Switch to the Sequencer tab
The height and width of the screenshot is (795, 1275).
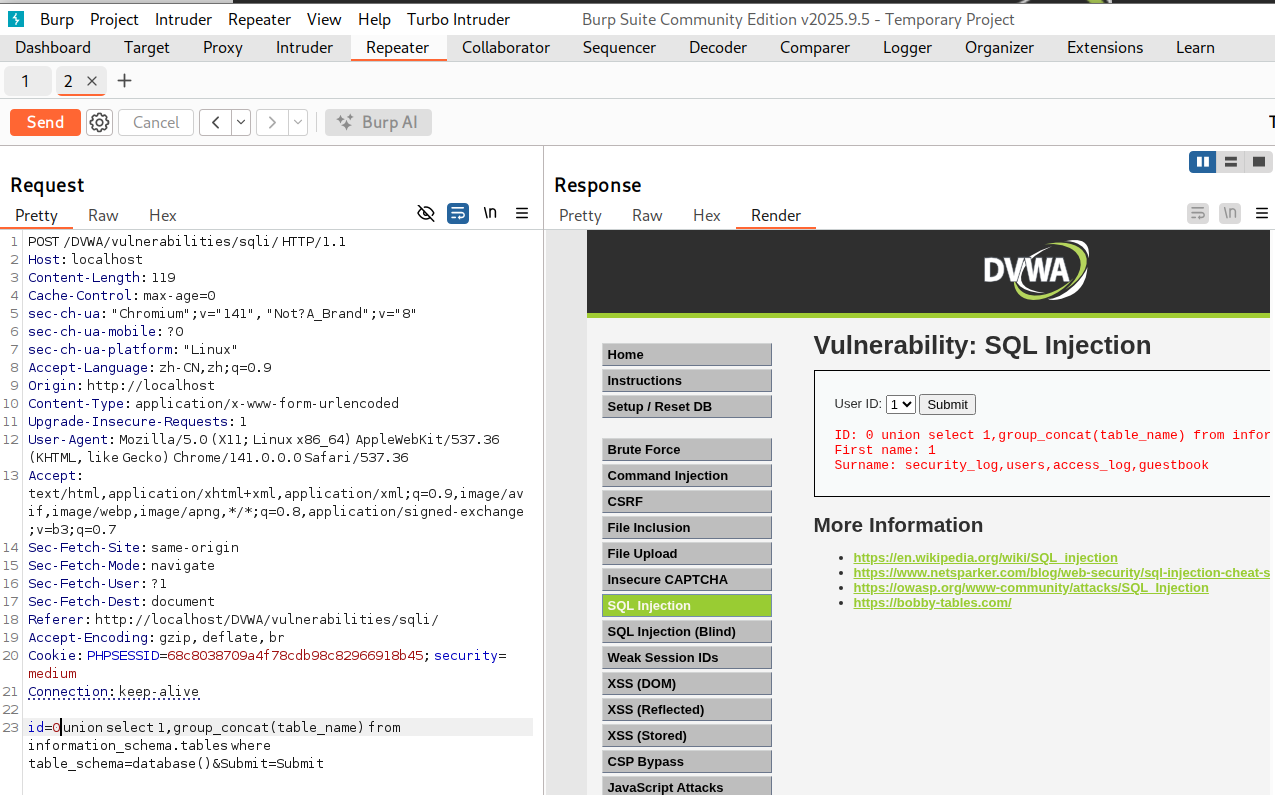619,47
